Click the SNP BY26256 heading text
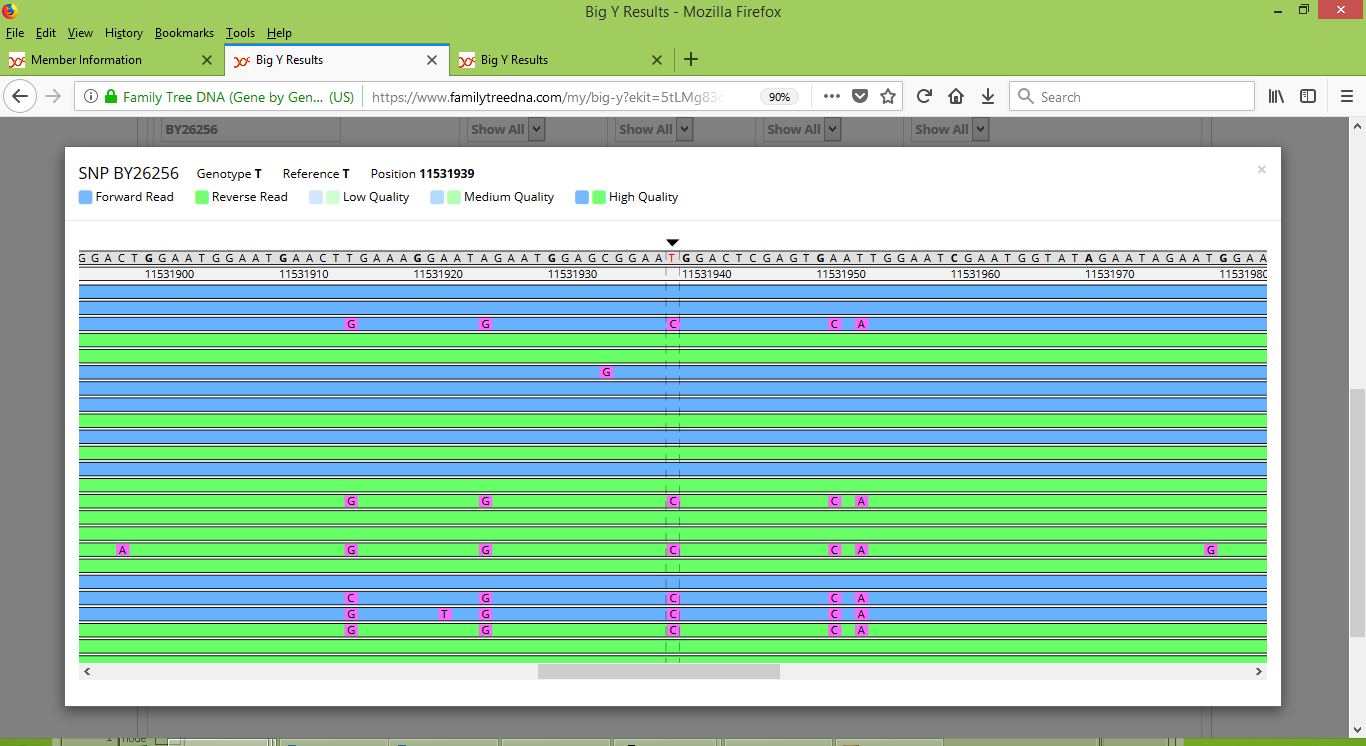 [128, 173]
